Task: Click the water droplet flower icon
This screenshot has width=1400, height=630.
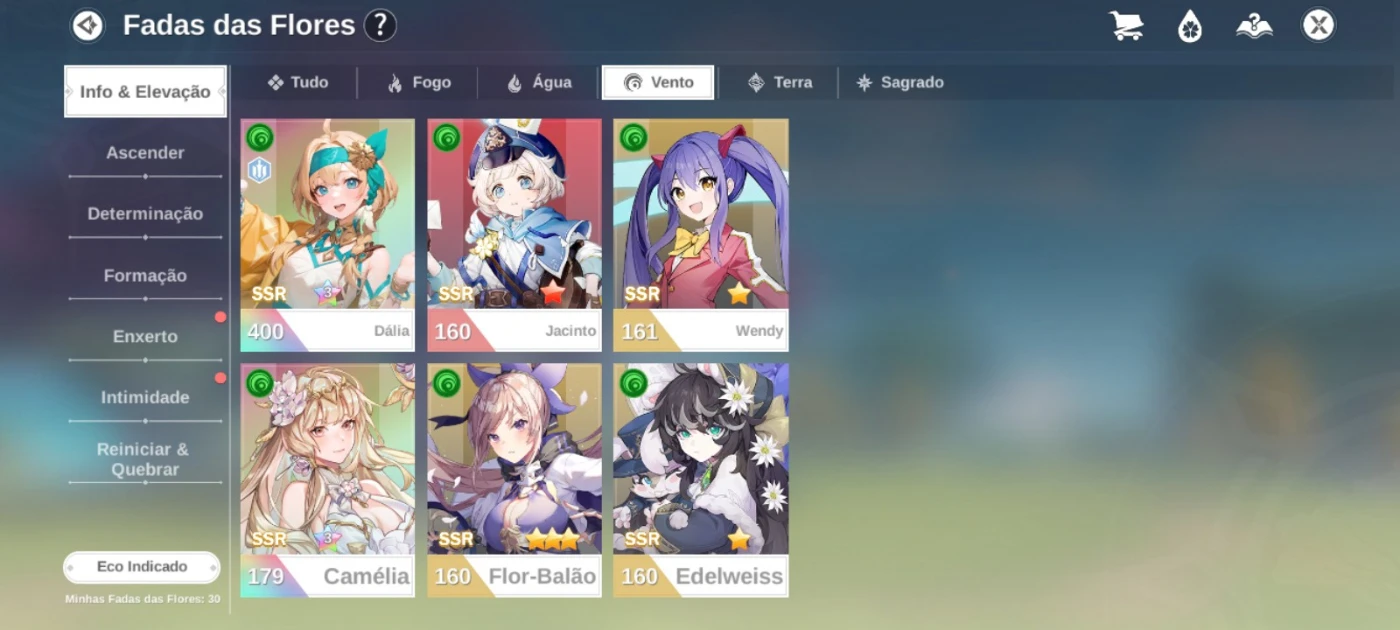Action: pos(1189,25)
